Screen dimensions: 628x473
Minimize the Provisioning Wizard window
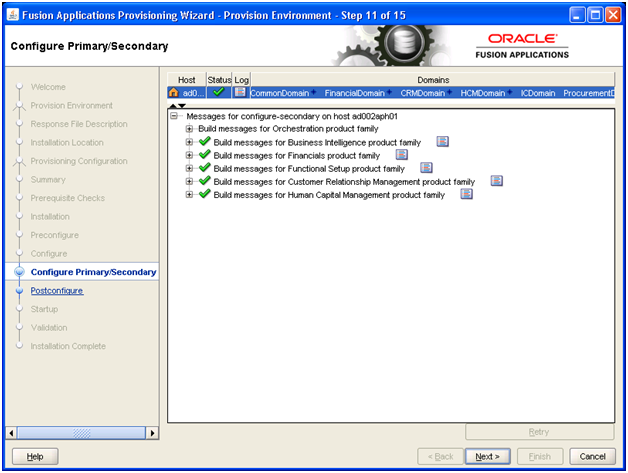click(577, 15)
